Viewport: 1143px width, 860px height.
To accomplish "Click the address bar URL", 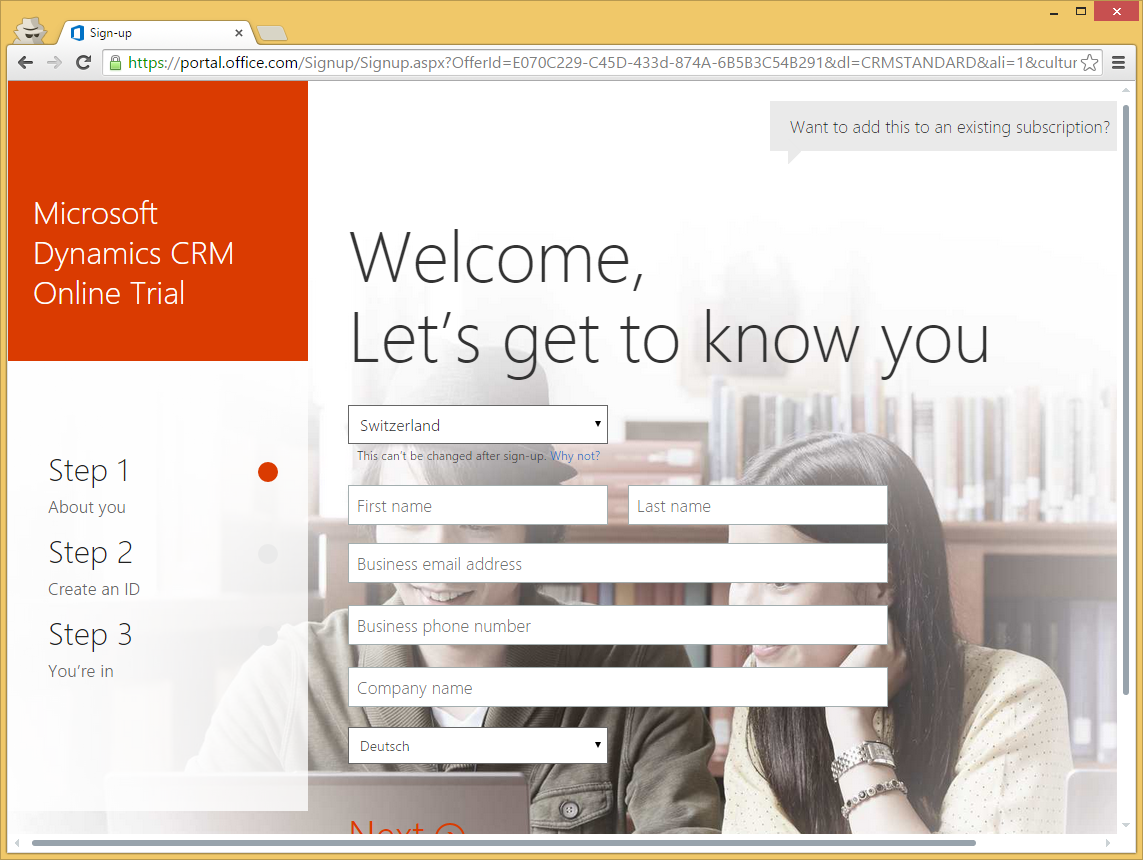I will click(x=602, y=63).
